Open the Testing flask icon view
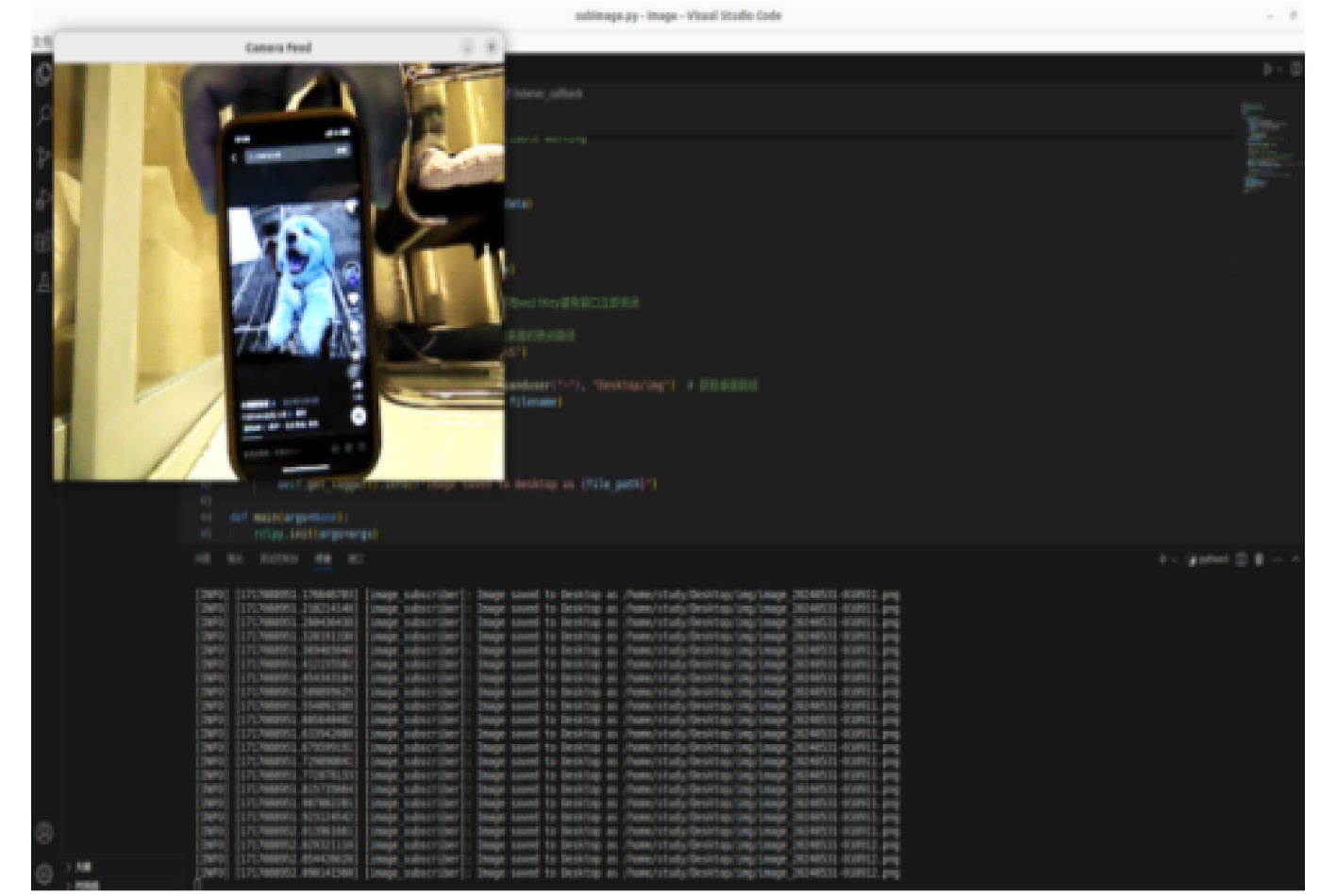 [43, 282]
